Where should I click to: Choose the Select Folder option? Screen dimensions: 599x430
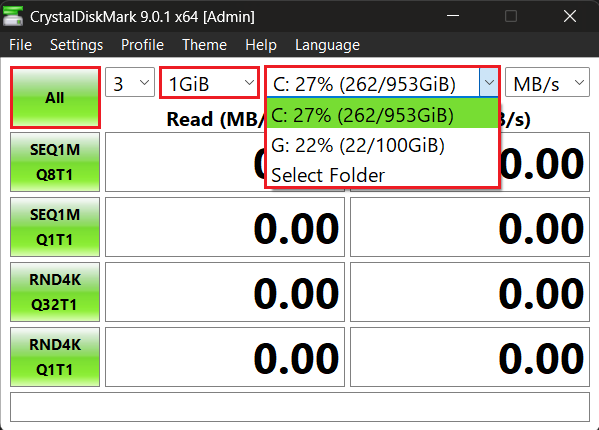pos(382,175)
